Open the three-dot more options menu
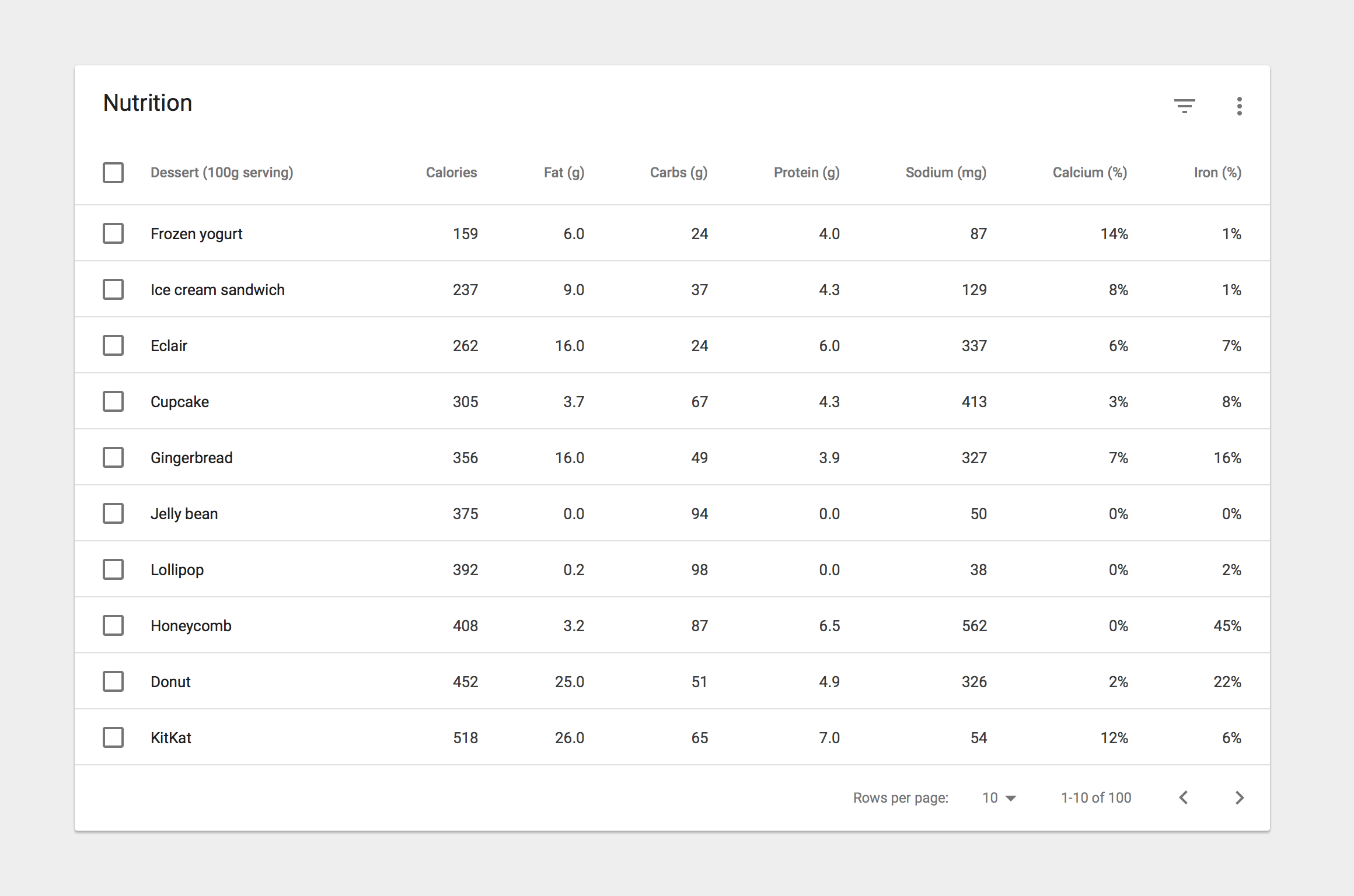This screenshot has height=896, width=1354. [1239, 106]
